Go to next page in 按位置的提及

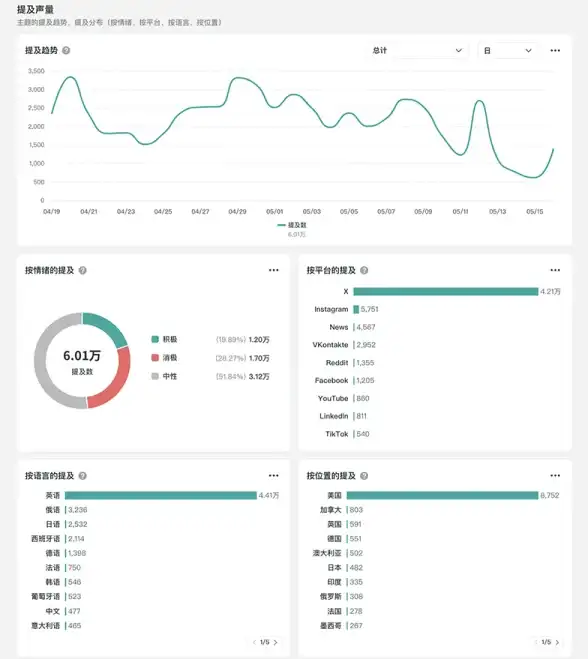pyautogui.click(x=557, y=642)
